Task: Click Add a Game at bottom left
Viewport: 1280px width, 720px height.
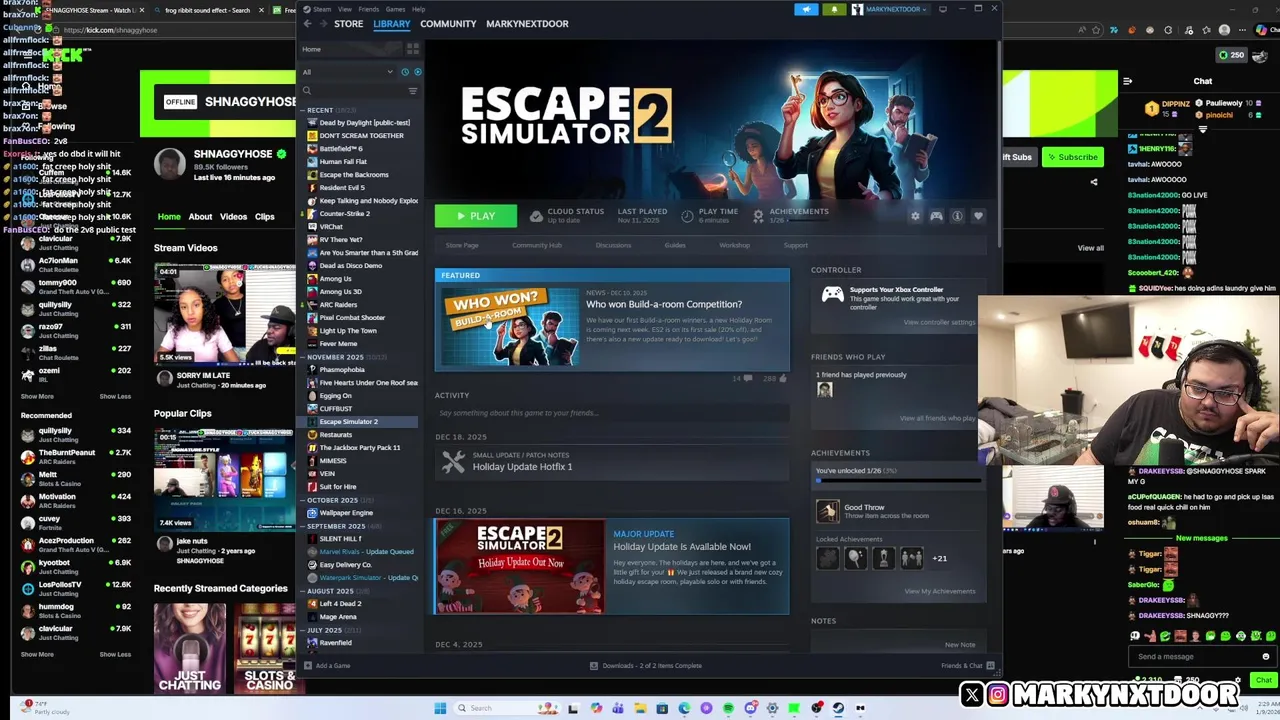Action: (328, 666)
